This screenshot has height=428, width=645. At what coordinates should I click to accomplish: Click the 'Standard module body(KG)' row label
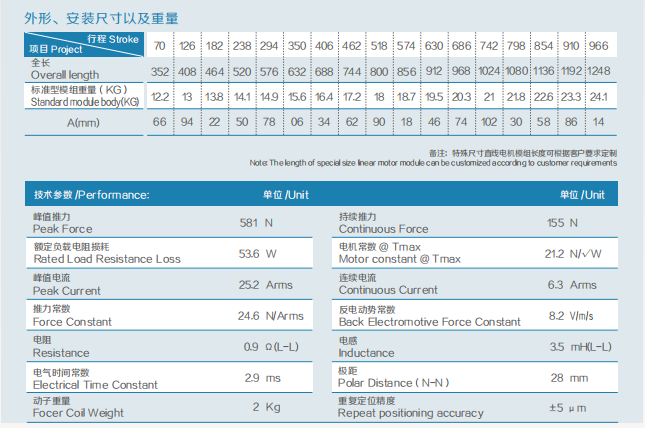[x=85, y=102]
